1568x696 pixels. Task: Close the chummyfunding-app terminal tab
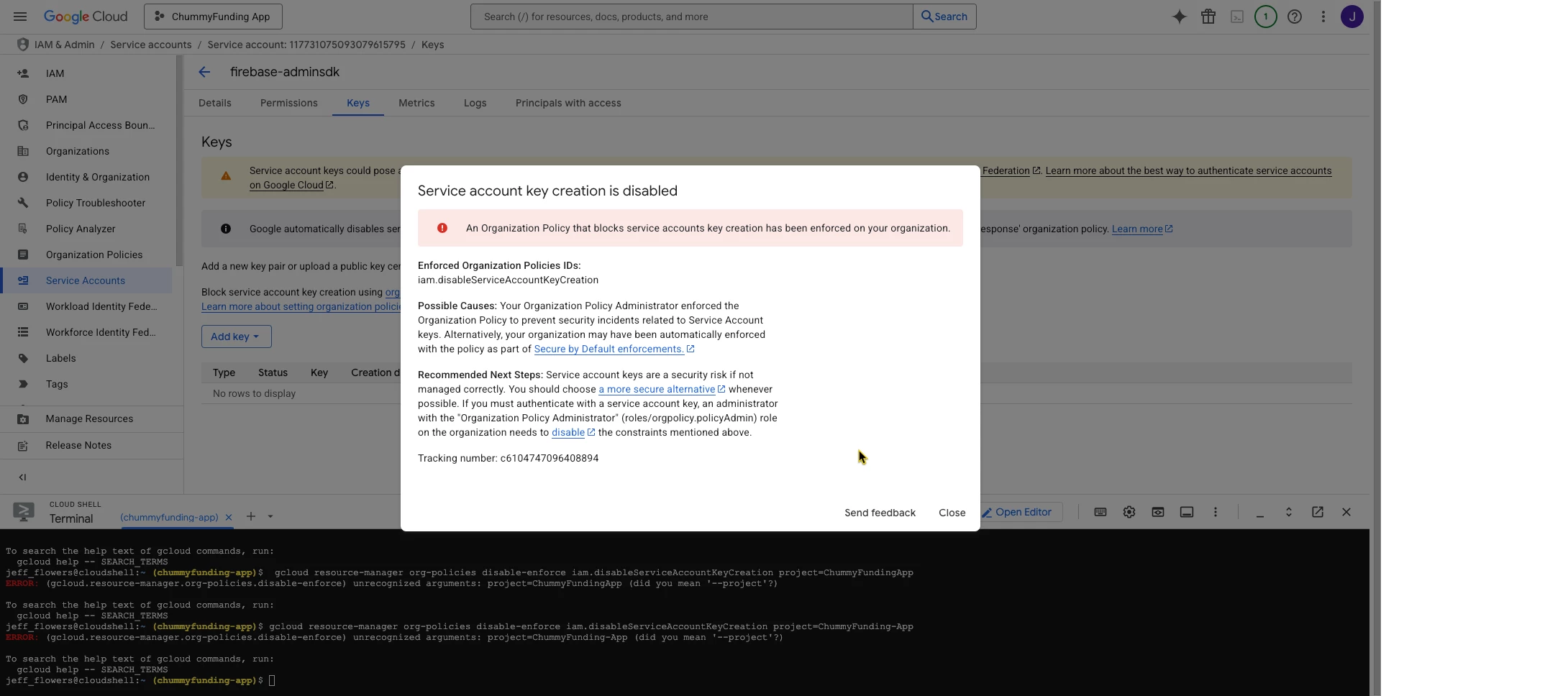point(229,517)
